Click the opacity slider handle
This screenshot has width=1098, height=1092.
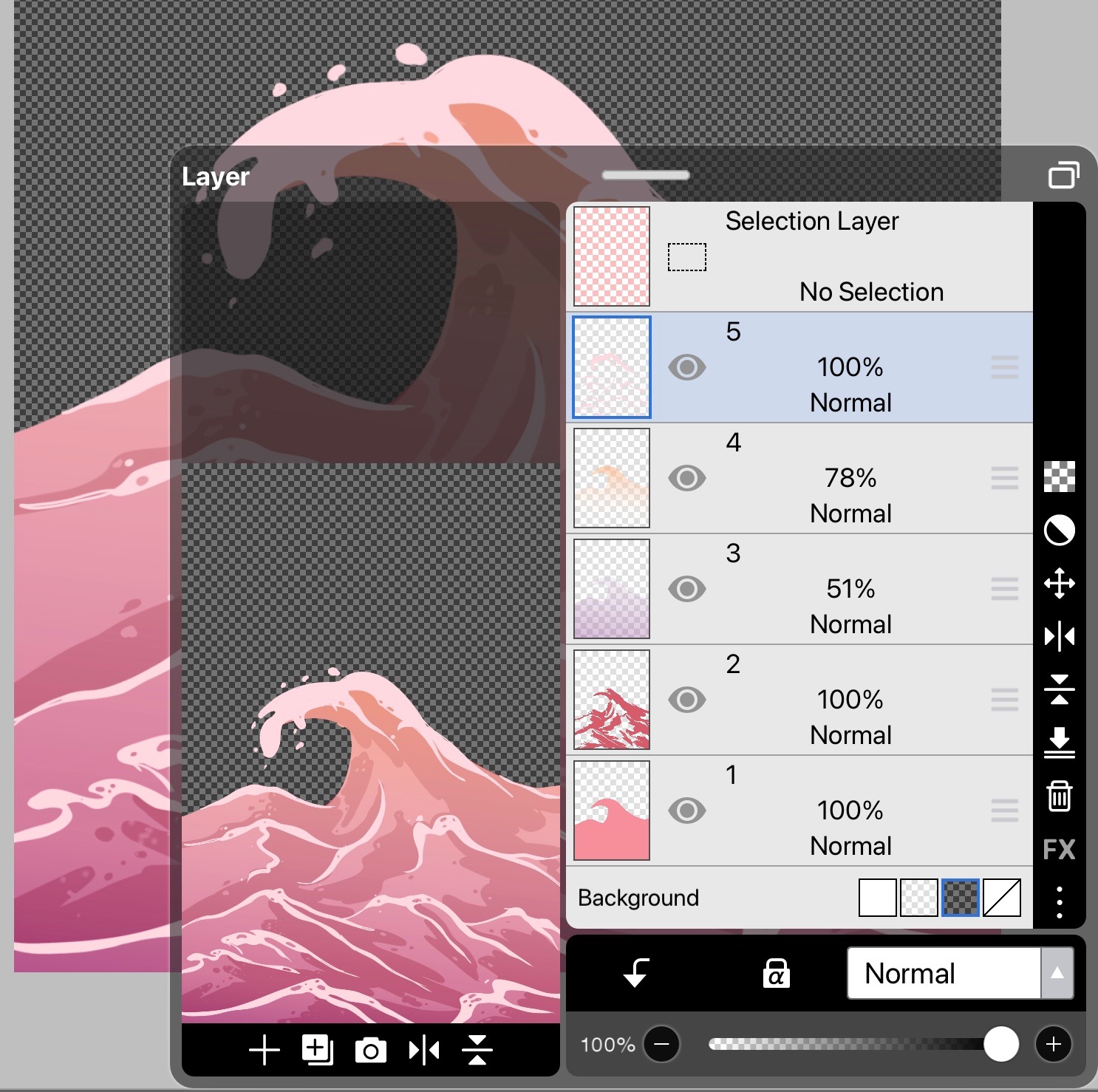coord(1001,1044)
